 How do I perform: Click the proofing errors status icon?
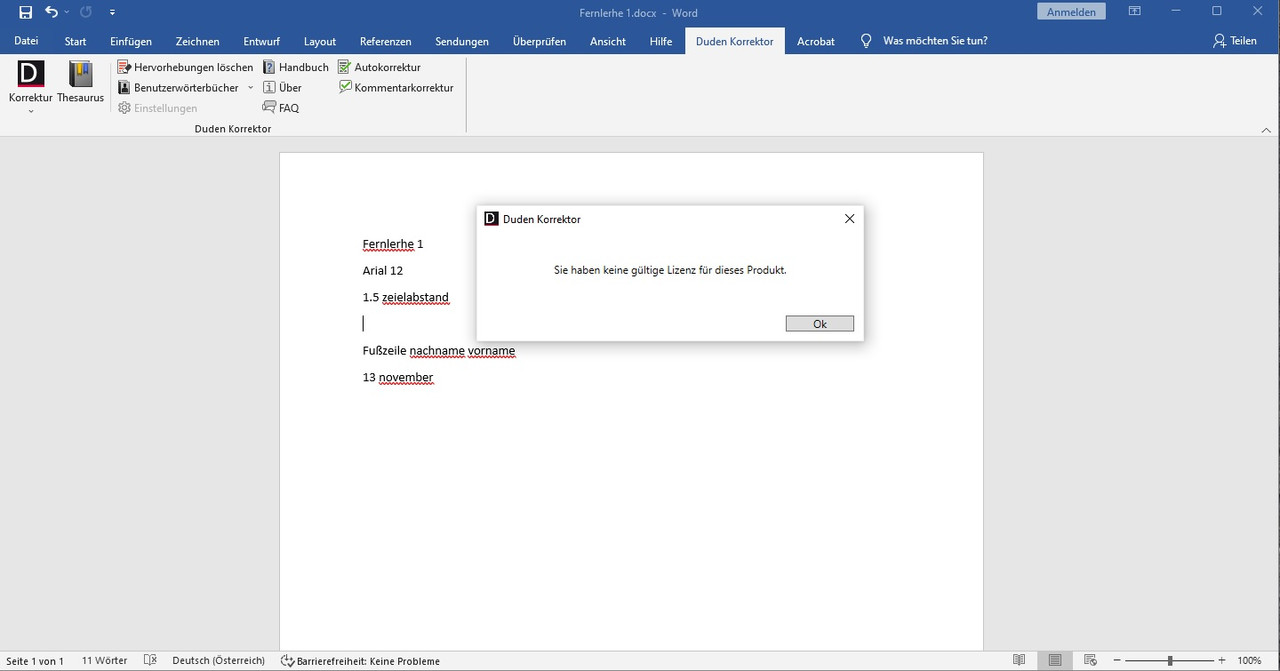coord(150,661)
